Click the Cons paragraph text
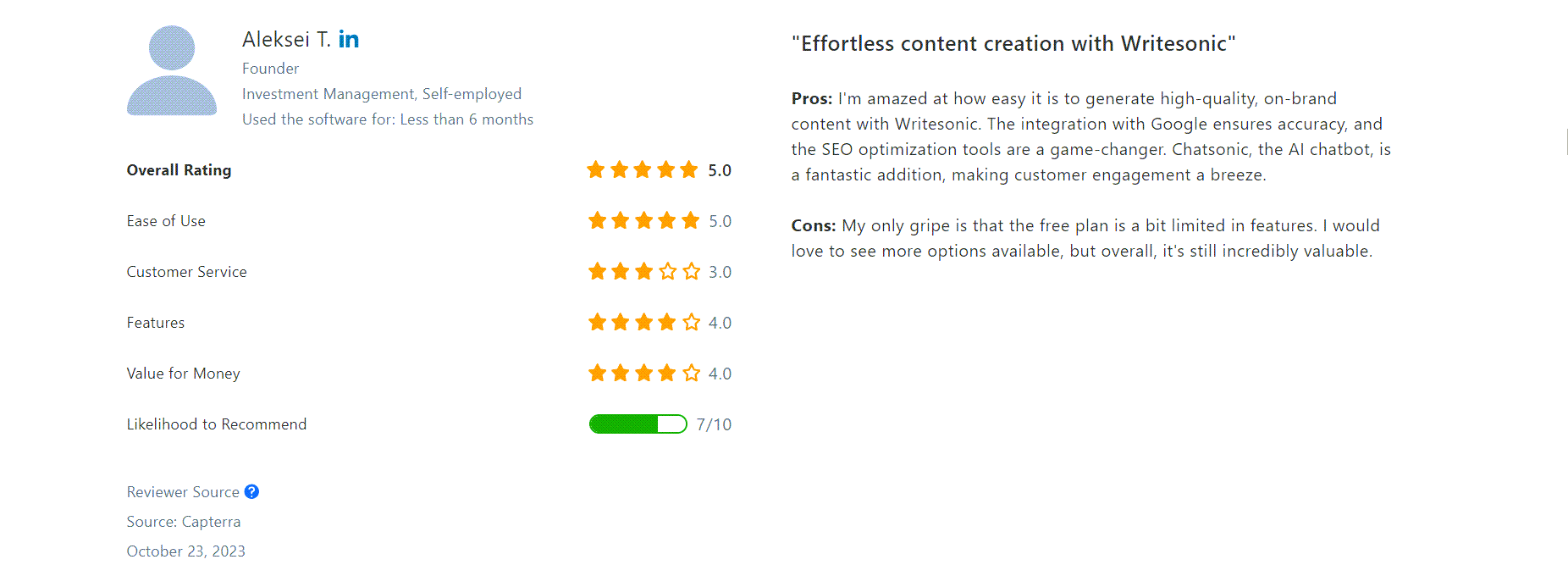 point(1085,238)
